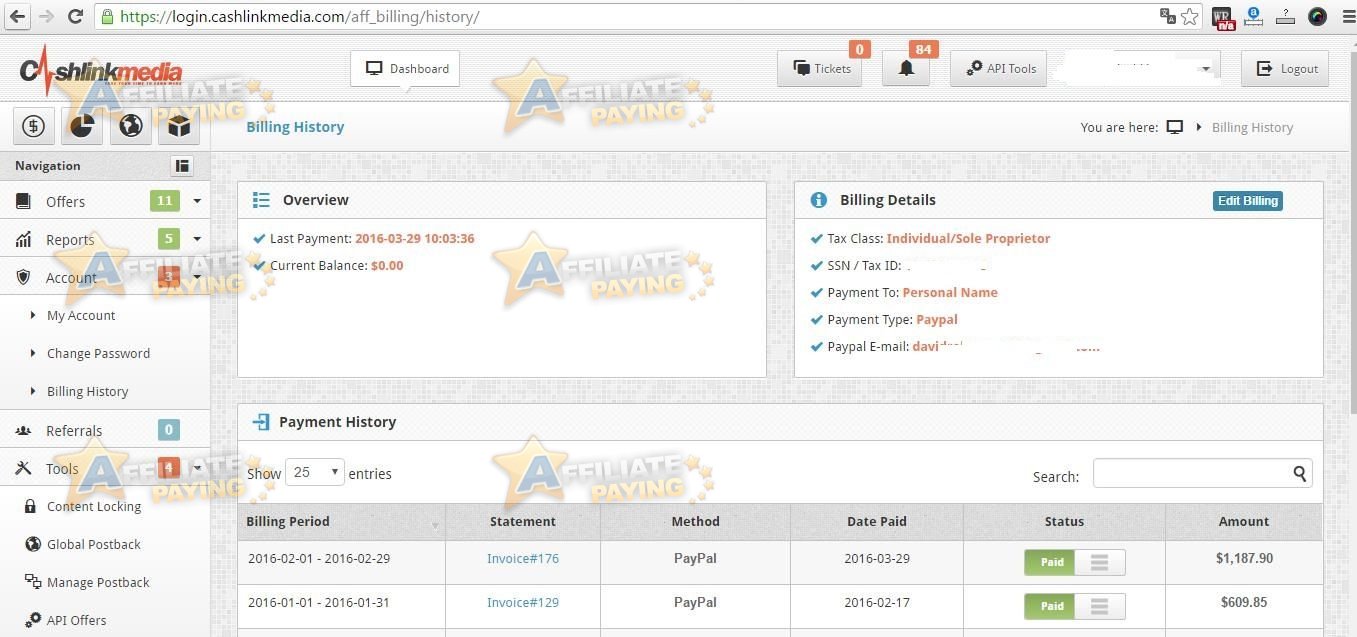This screenshot has width=1357, height=637.
Task: Click amount $1,187.90
Action: [x=1244, y=558]
